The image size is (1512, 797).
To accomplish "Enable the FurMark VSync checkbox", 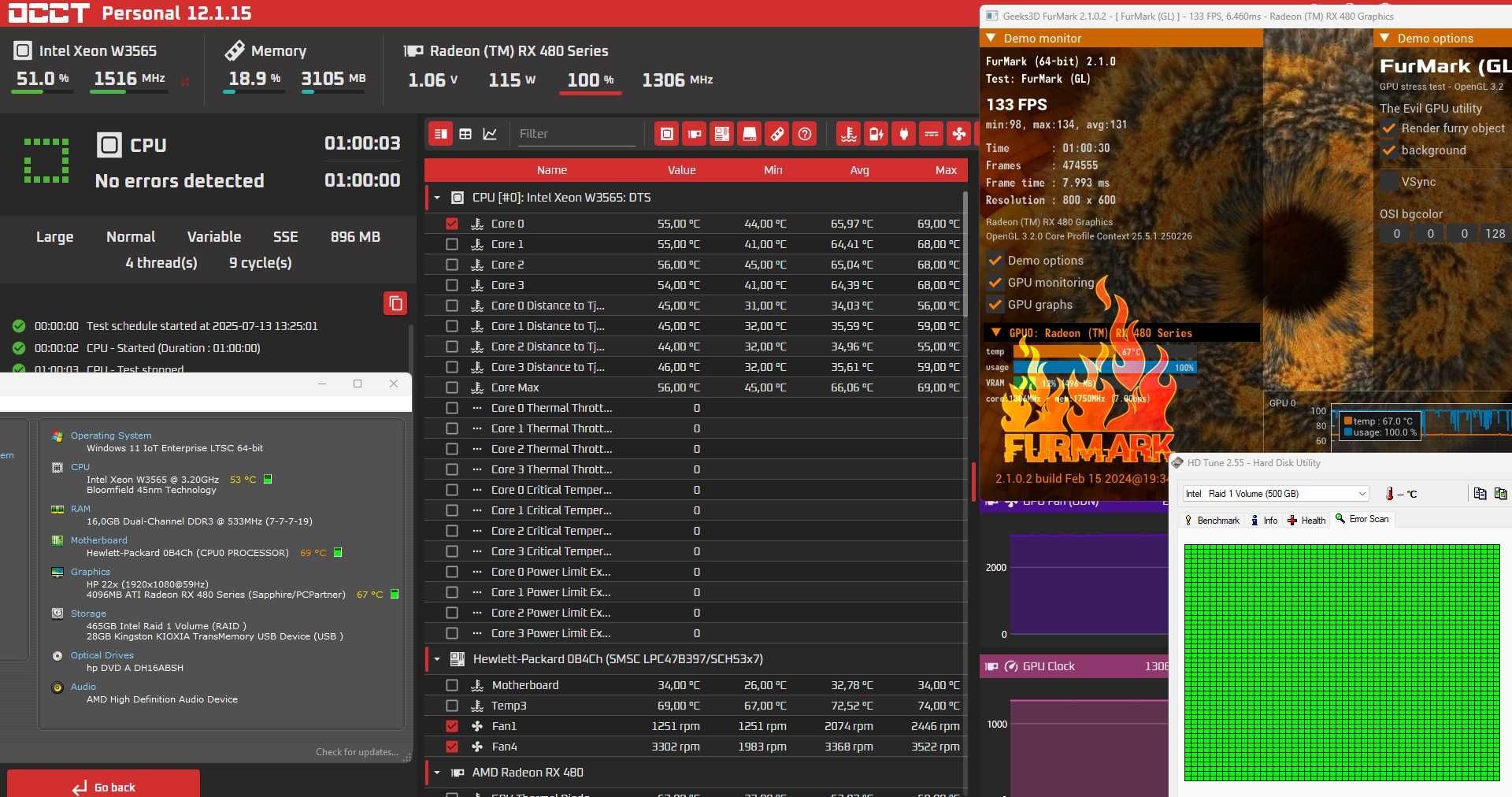I will coord(1388,182).
